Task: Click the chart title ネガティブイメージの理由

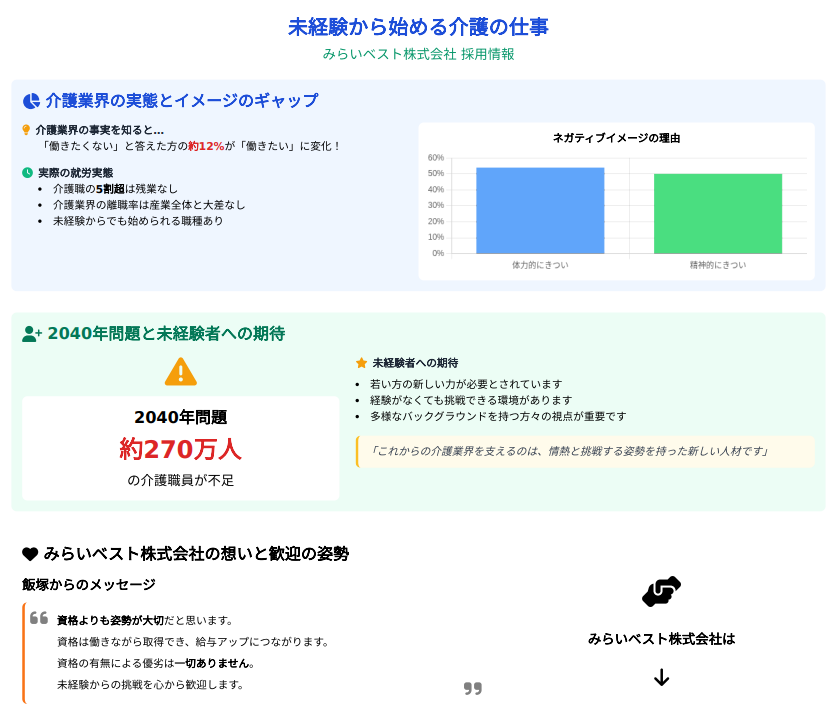Action: click(x=616, y=138)
